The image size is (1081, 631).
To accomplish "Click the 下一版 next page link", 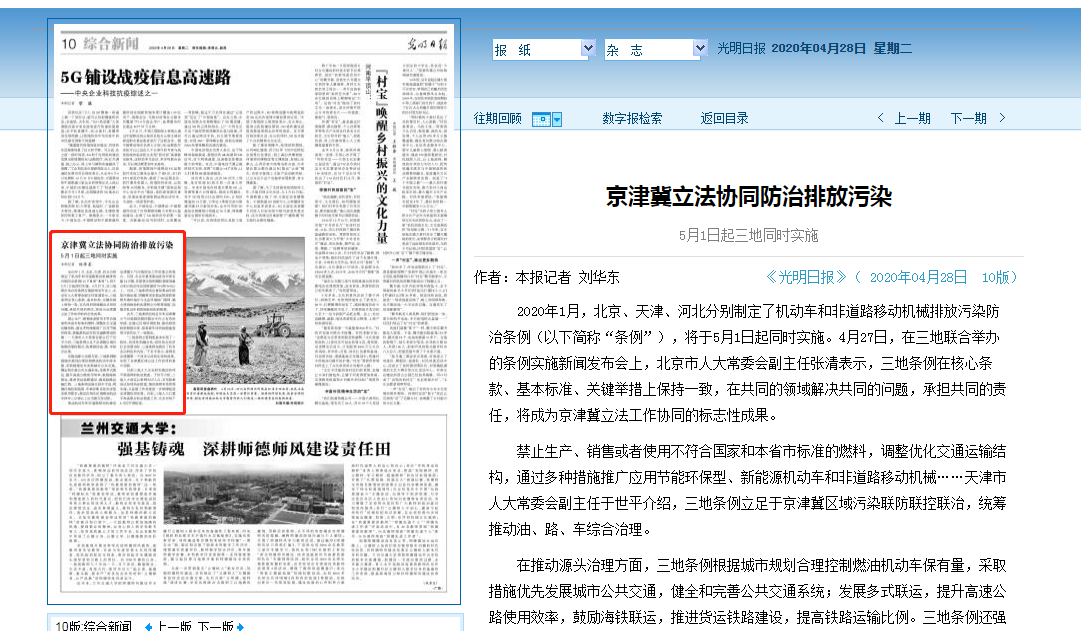I will click(215, 626).
